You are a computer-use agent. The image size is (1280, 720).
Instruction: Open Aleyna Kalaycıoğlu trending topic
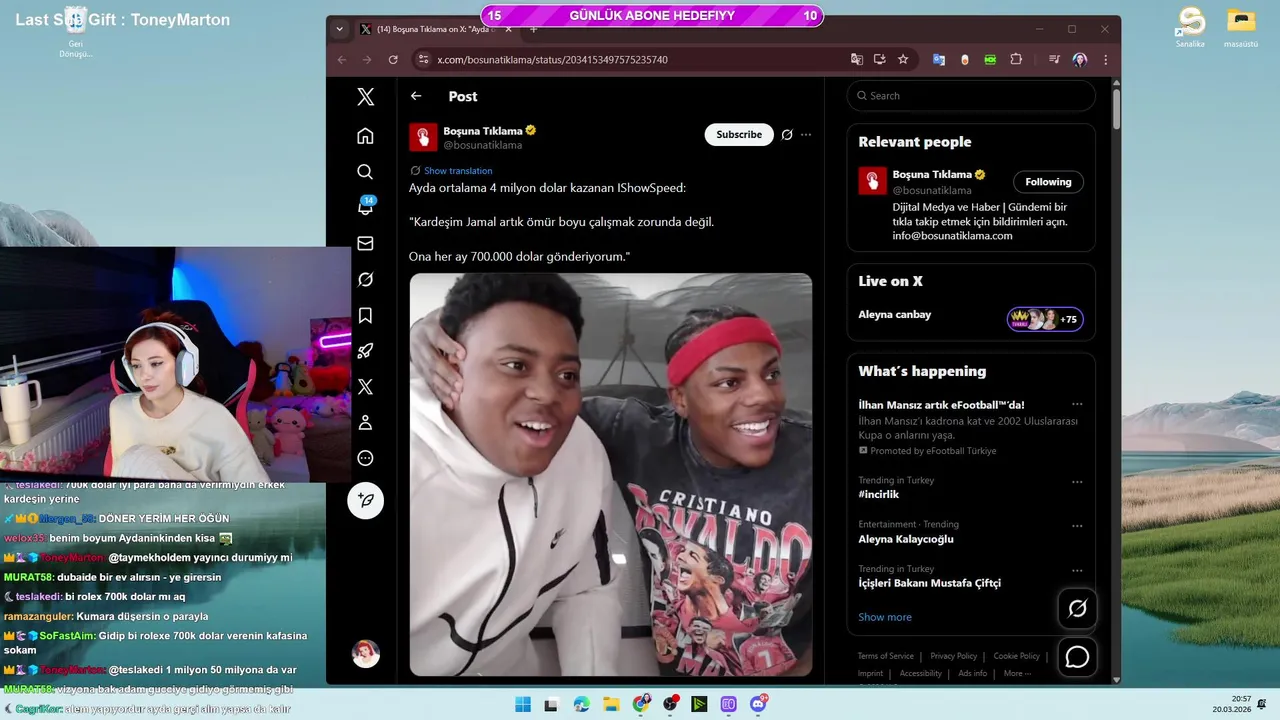point(906,539)
